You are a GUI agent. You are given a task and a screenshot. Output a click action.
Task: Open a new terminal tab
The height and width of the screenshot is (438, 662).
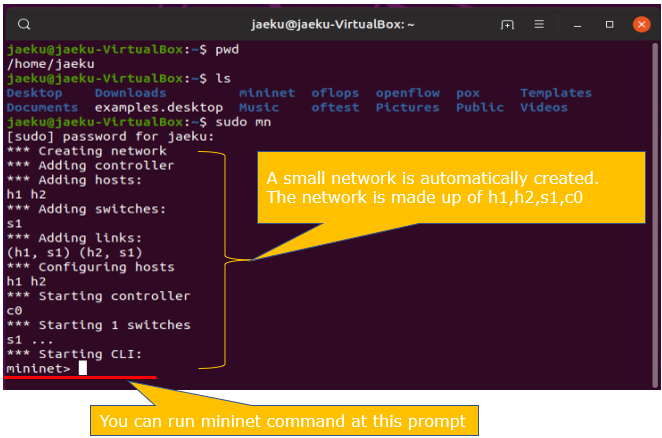coord(507,24)
